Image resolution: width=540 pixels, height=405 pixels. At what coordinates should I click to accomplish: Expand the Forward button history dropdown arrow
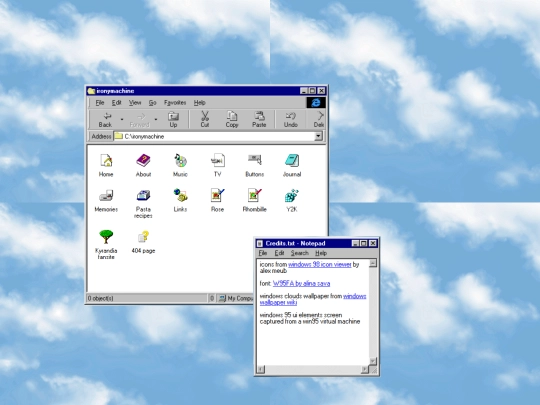tap(156, 120)
